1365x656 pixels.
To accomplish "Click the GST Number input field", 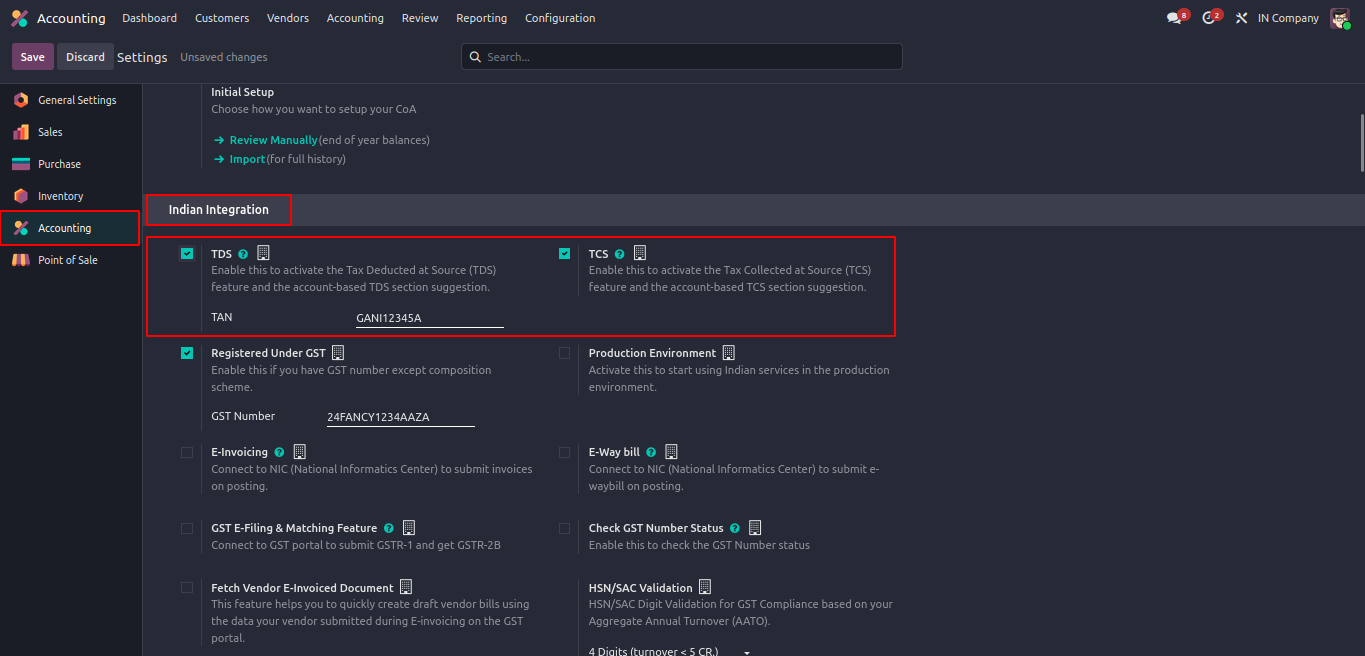I will 400,417.
